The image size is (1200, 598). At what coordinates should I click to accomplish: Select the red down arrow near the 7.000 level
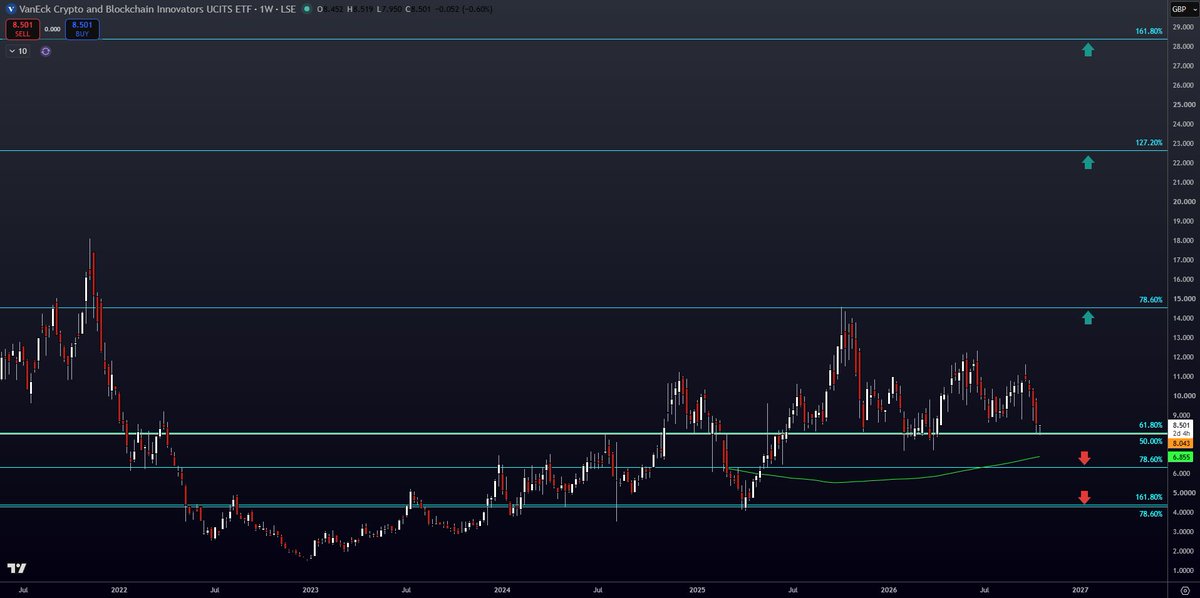[1084, 458]
